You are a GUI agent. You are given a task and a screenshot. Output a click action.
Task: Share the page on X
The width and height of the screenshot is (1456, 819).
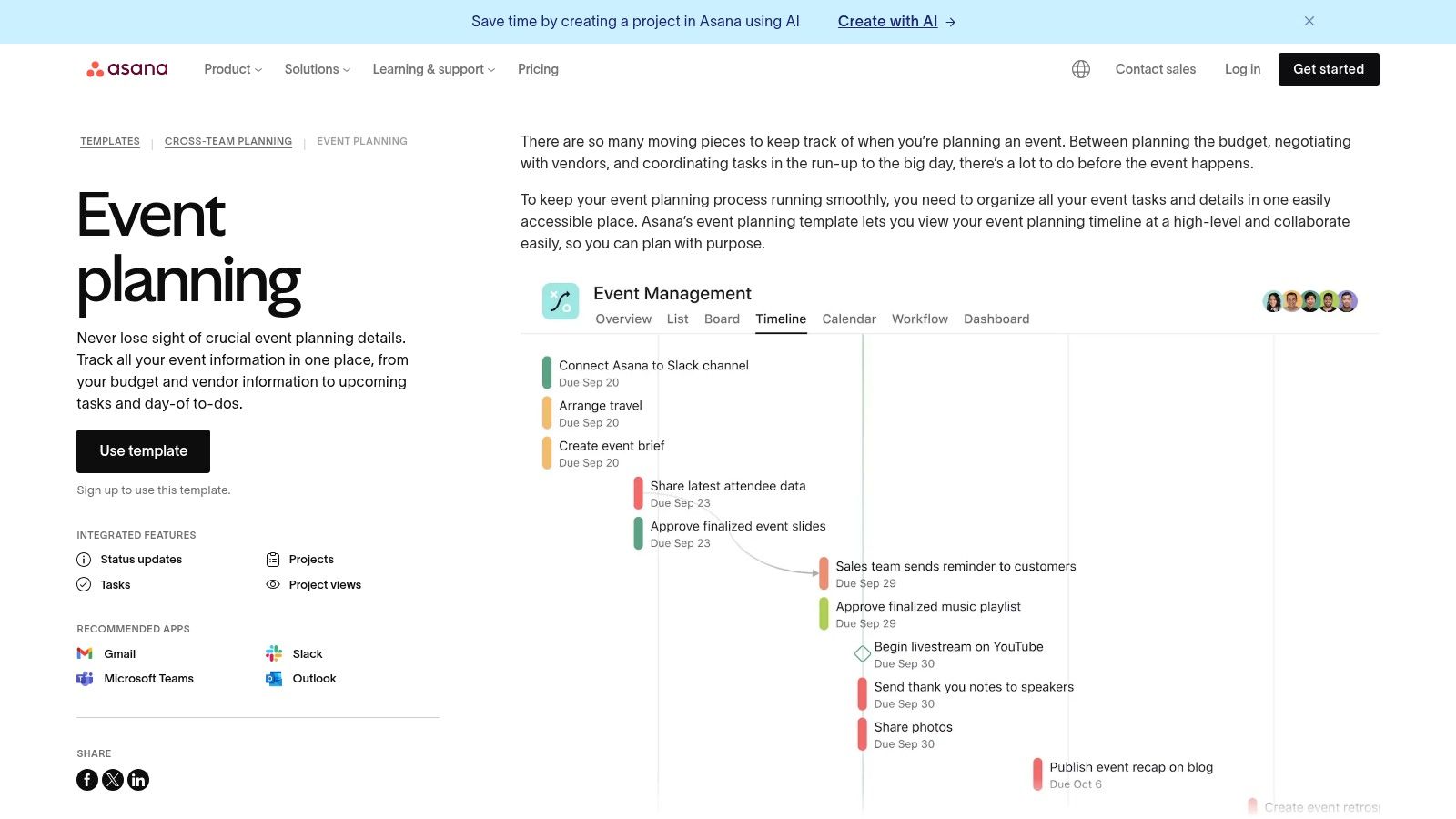pos(112,780)
